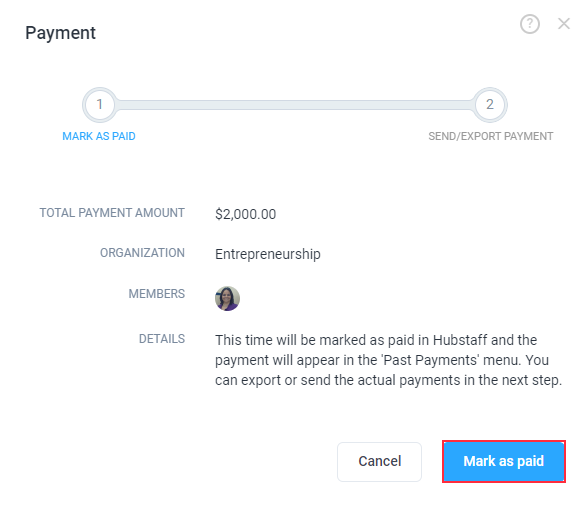Image resolution: width=587 pixels, height=506 pixels.
Task: Click the $2,000.00 payment amount
Action: (246, 214)
